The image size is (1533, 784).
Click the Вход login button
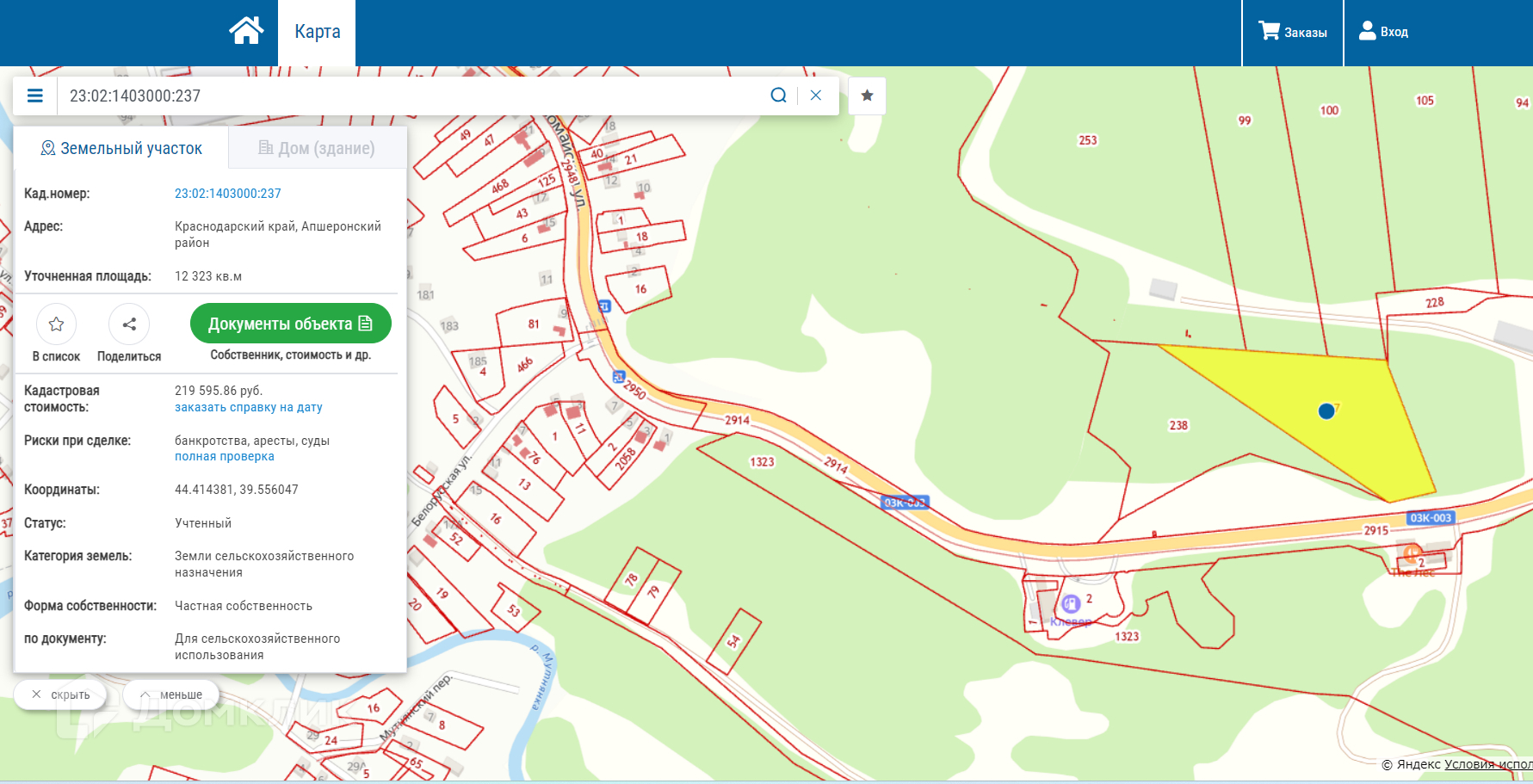(1383, 32)
